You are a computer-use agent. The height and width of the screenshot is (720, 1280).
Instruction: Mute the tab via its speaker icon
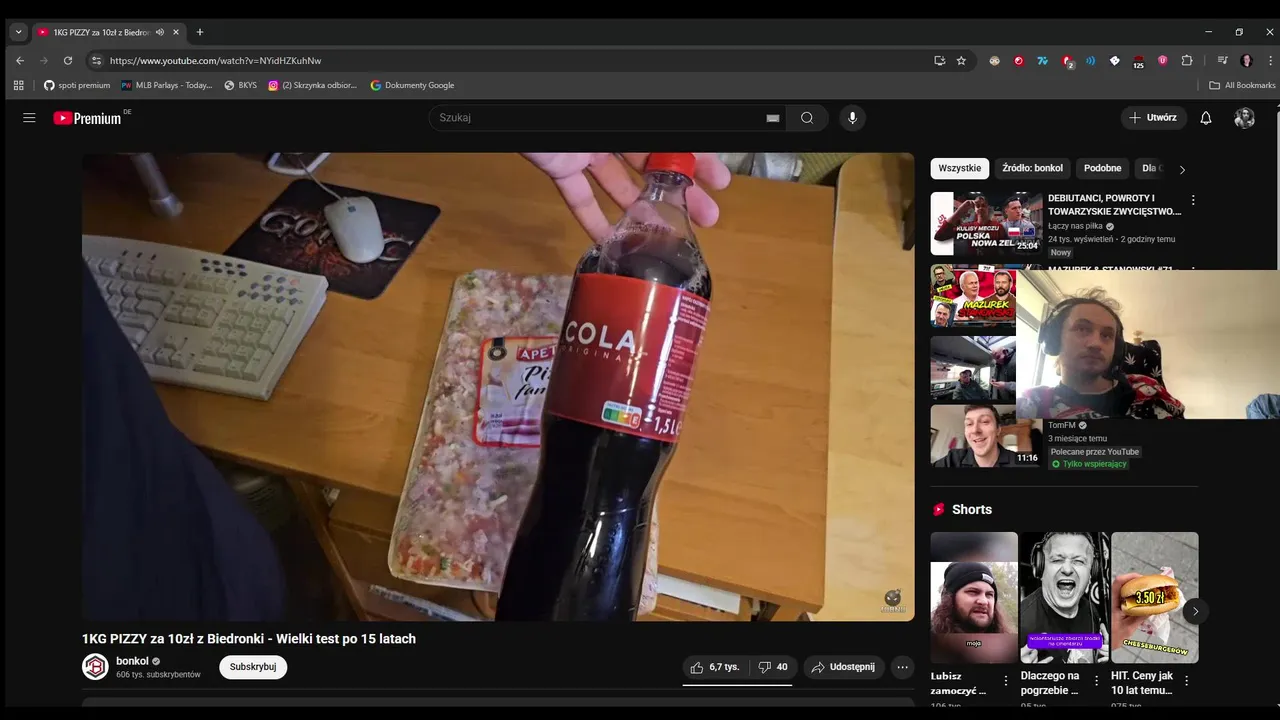pos(160,32)
